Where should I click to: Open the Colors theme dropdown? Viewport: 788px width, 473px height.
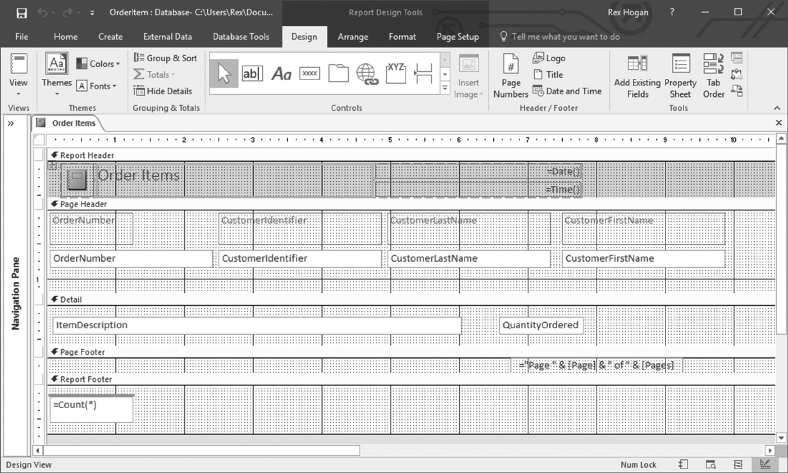[98, 64]
